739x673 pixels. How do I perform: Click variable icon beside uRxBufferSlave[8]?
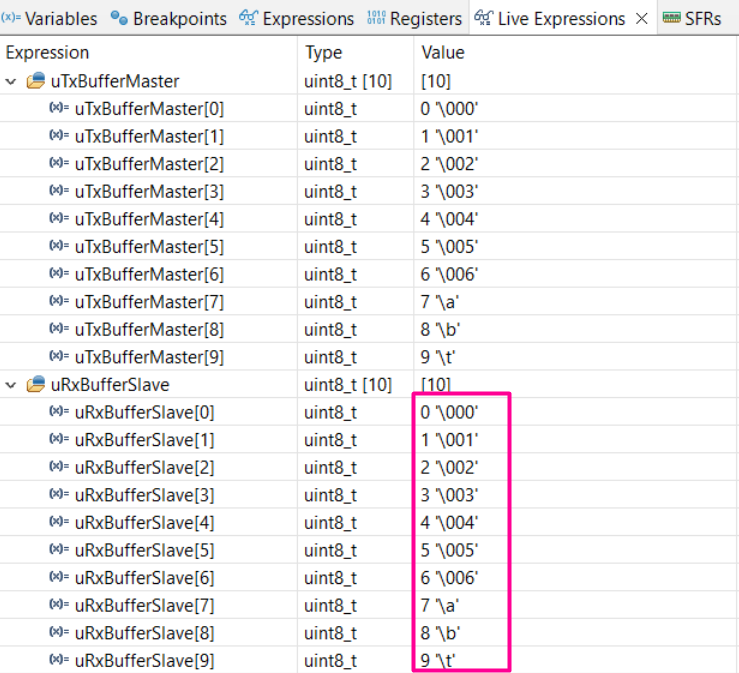click(59, 632)
